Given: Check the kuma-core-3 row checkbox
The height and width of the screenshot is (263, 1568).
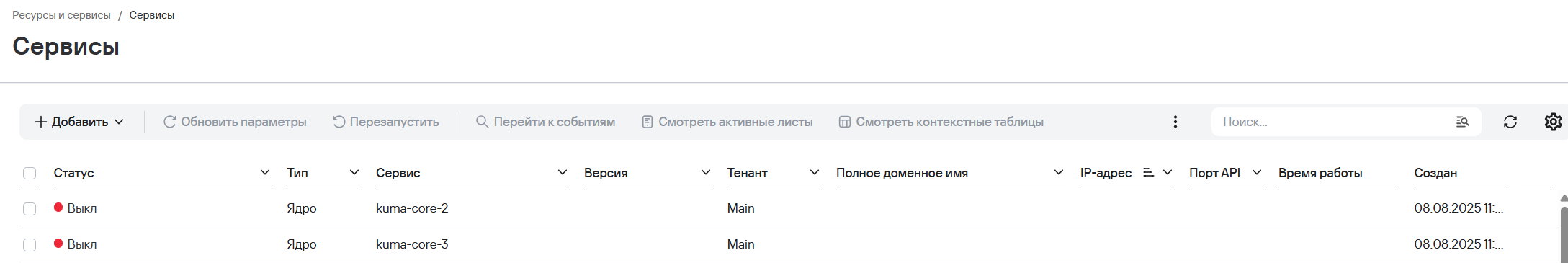Looking at the screenshot, I should coord(30,244).
